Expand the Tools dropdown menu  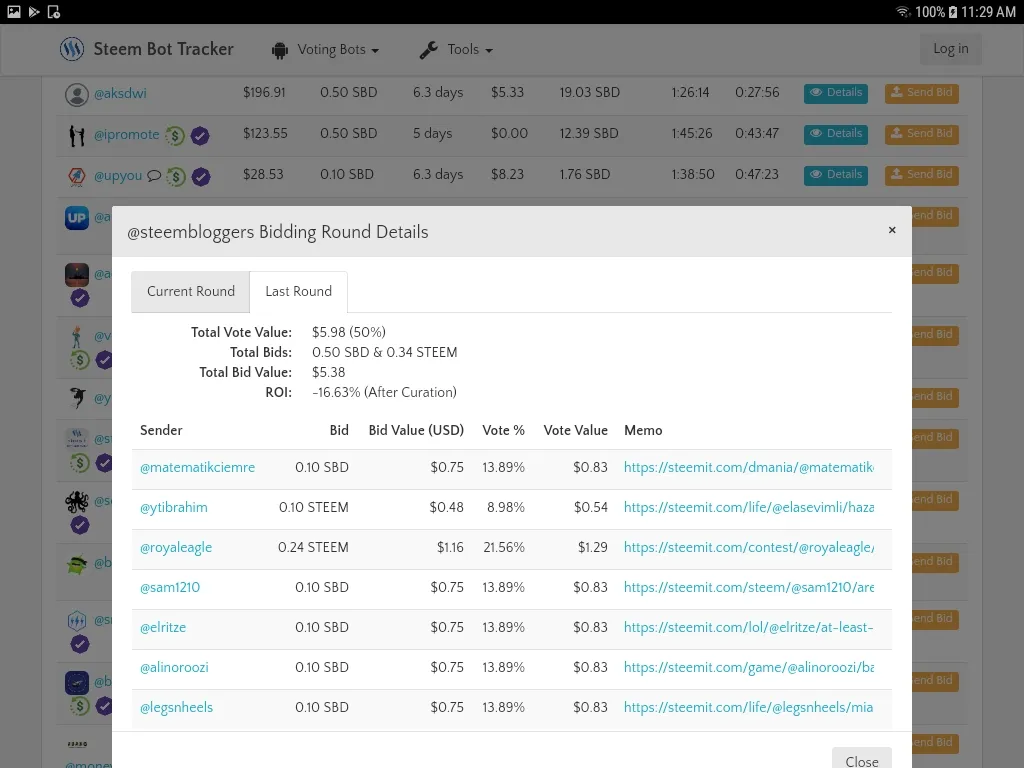[456, 50]
